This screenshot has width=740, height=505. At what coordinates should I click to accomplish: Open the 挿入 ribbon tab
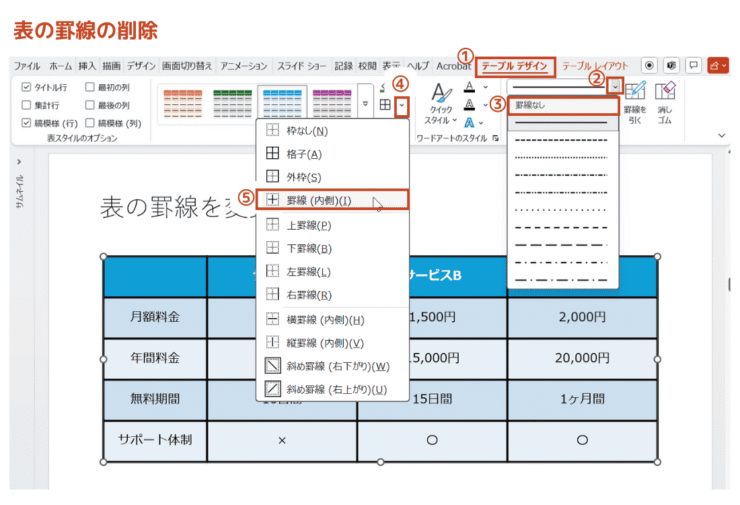click(87, 66)
